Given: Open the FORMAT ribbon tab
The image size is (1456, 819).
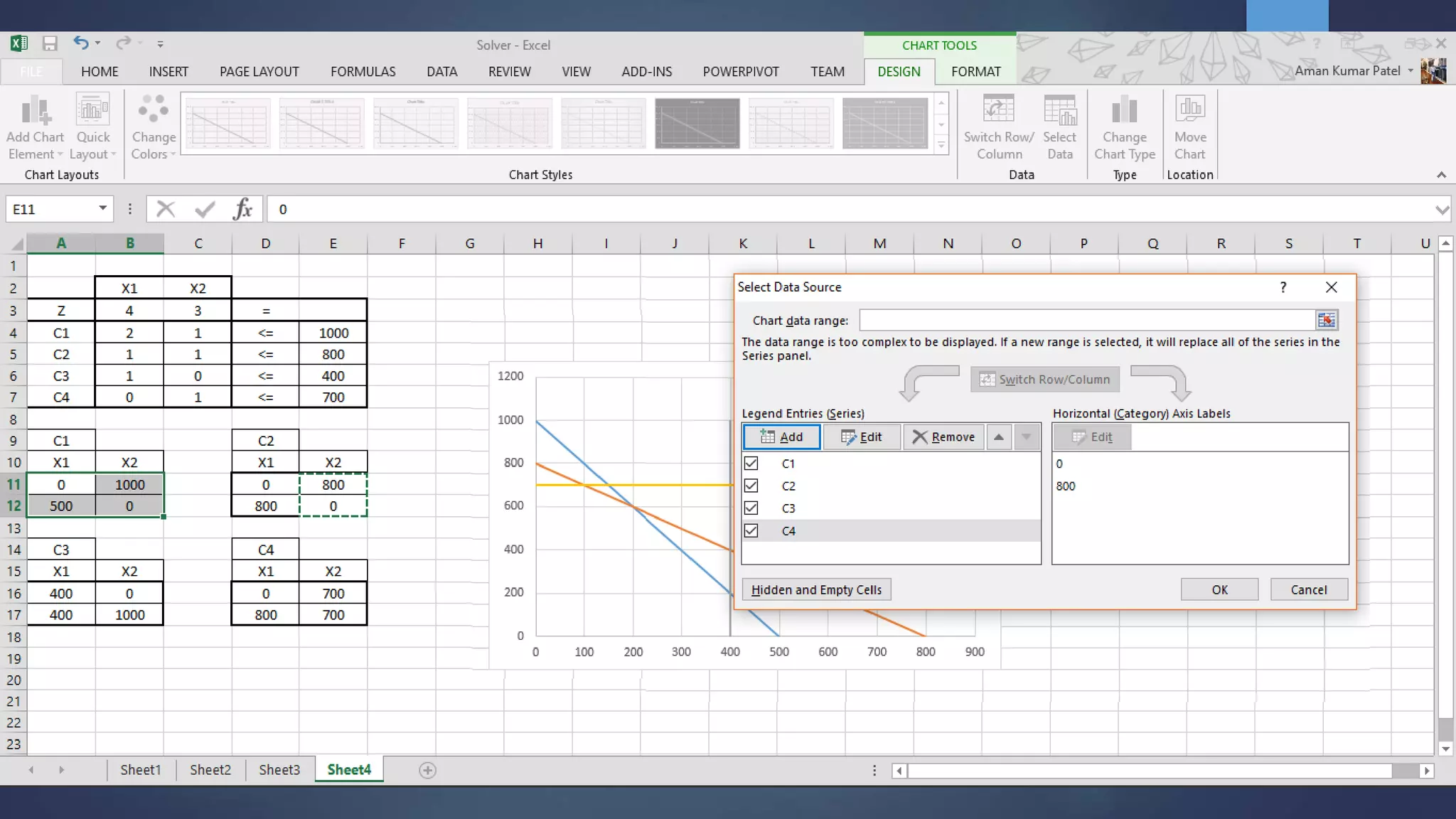Looking at the screenshot, I should pyautogui.click(x=975, y=72).
